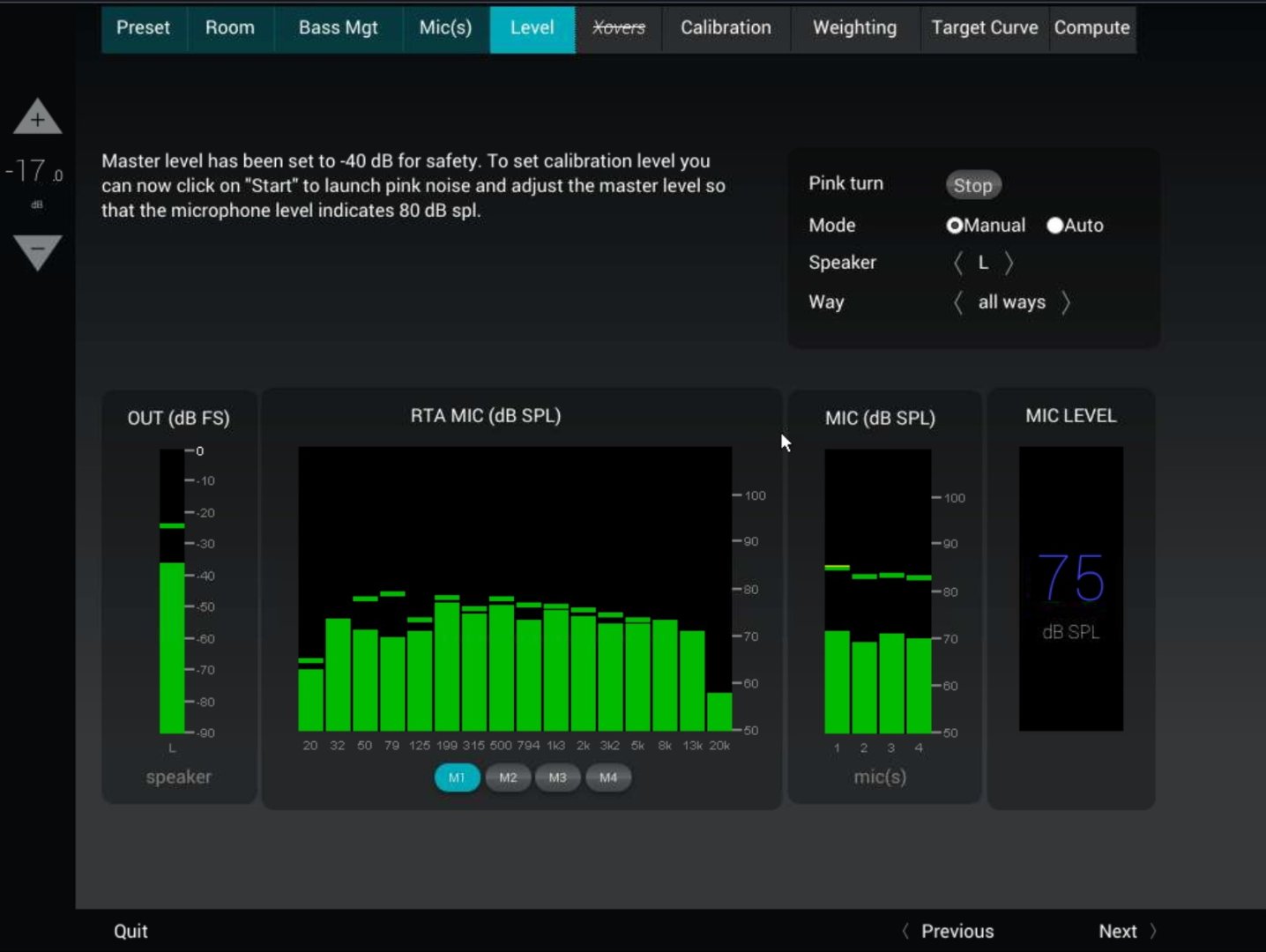Show RTA for microphone M3
The height and width of the screenshot is (952, 1266).
click(557, 777)
